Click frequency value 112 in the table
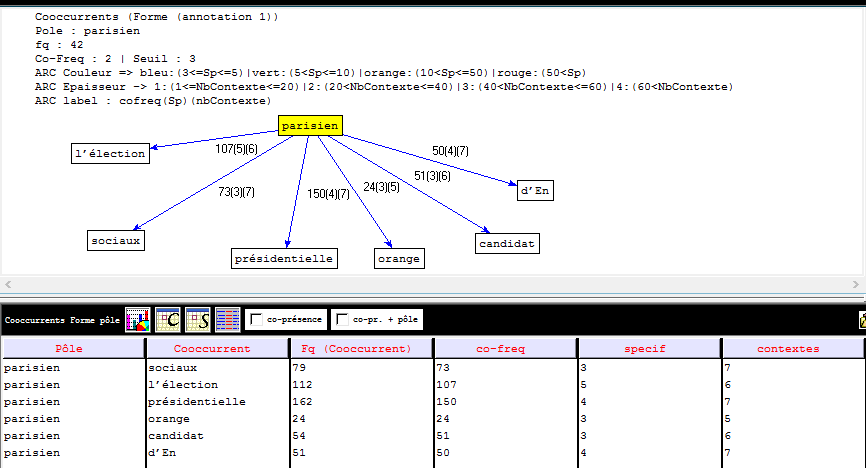 (302, 385)
